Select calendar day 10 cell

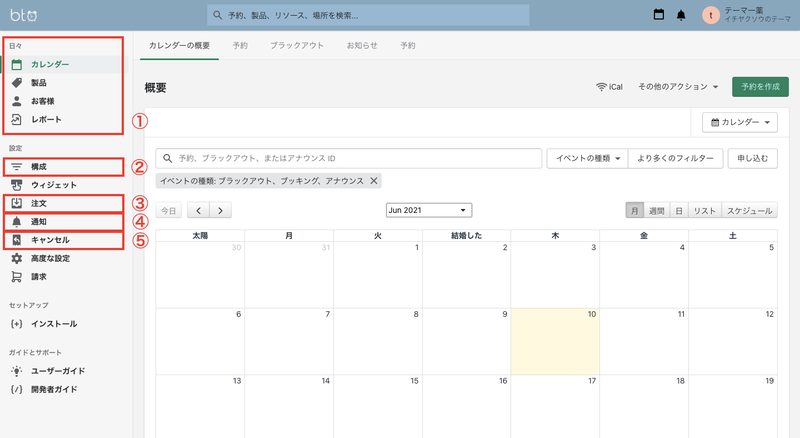click(x=555, y=341)
